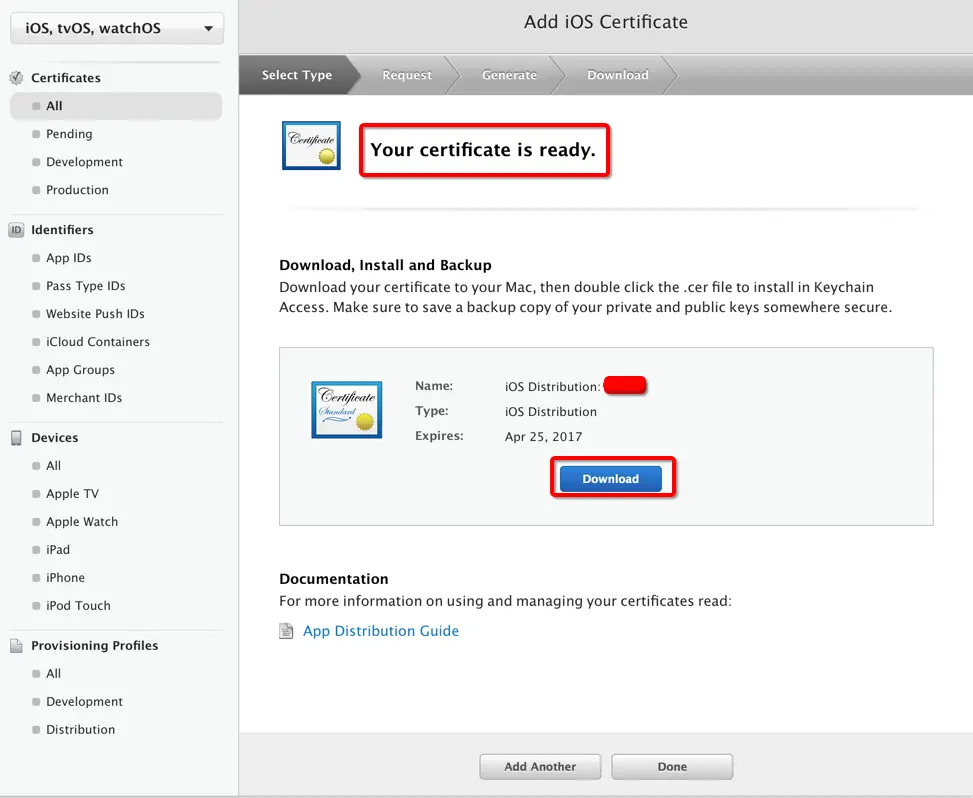The height and width of the screenshot is (798, 973).
Task: Open Pass Type IDs
Action: pos(86,286)
